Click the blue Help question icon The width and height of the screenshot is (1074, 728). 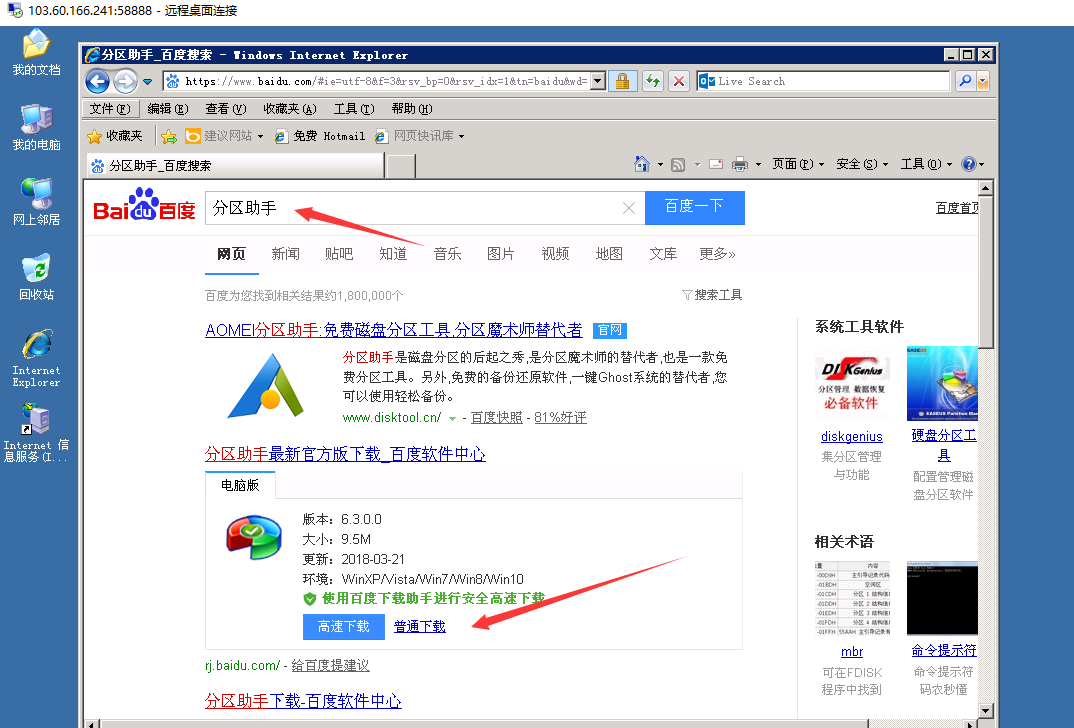pos(969,164)
